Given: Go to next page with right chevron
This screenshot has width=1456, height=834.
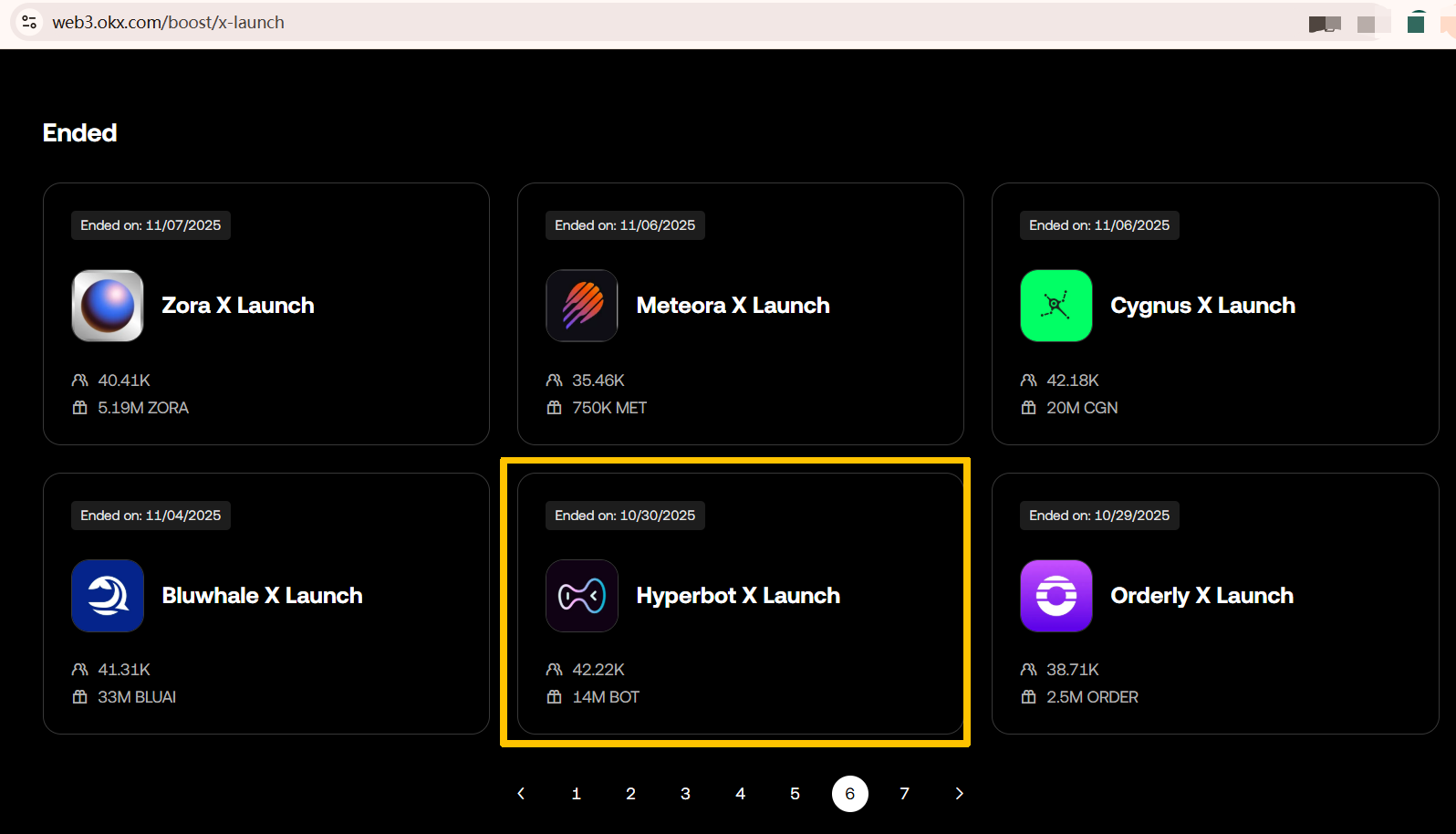Looking at the screenshot, I should tap(959, 794).
